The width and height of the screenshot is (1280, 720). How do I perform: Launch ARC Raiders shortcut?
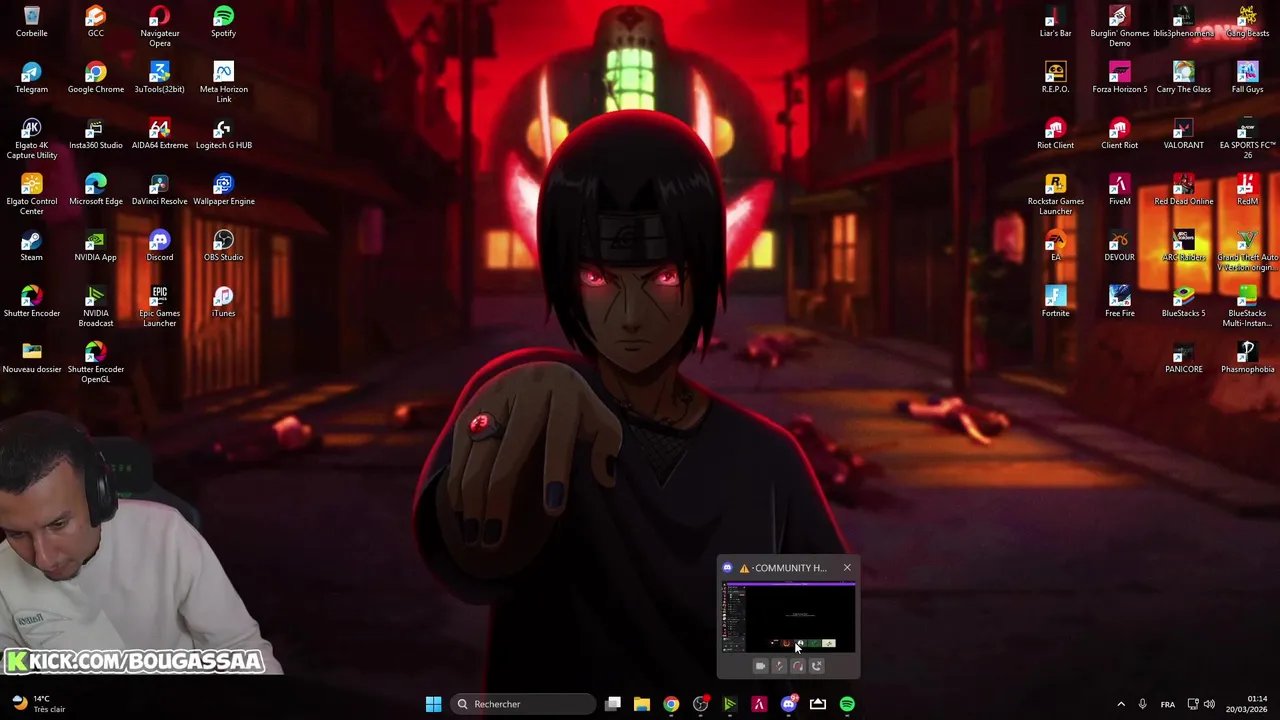point(1183,246)
